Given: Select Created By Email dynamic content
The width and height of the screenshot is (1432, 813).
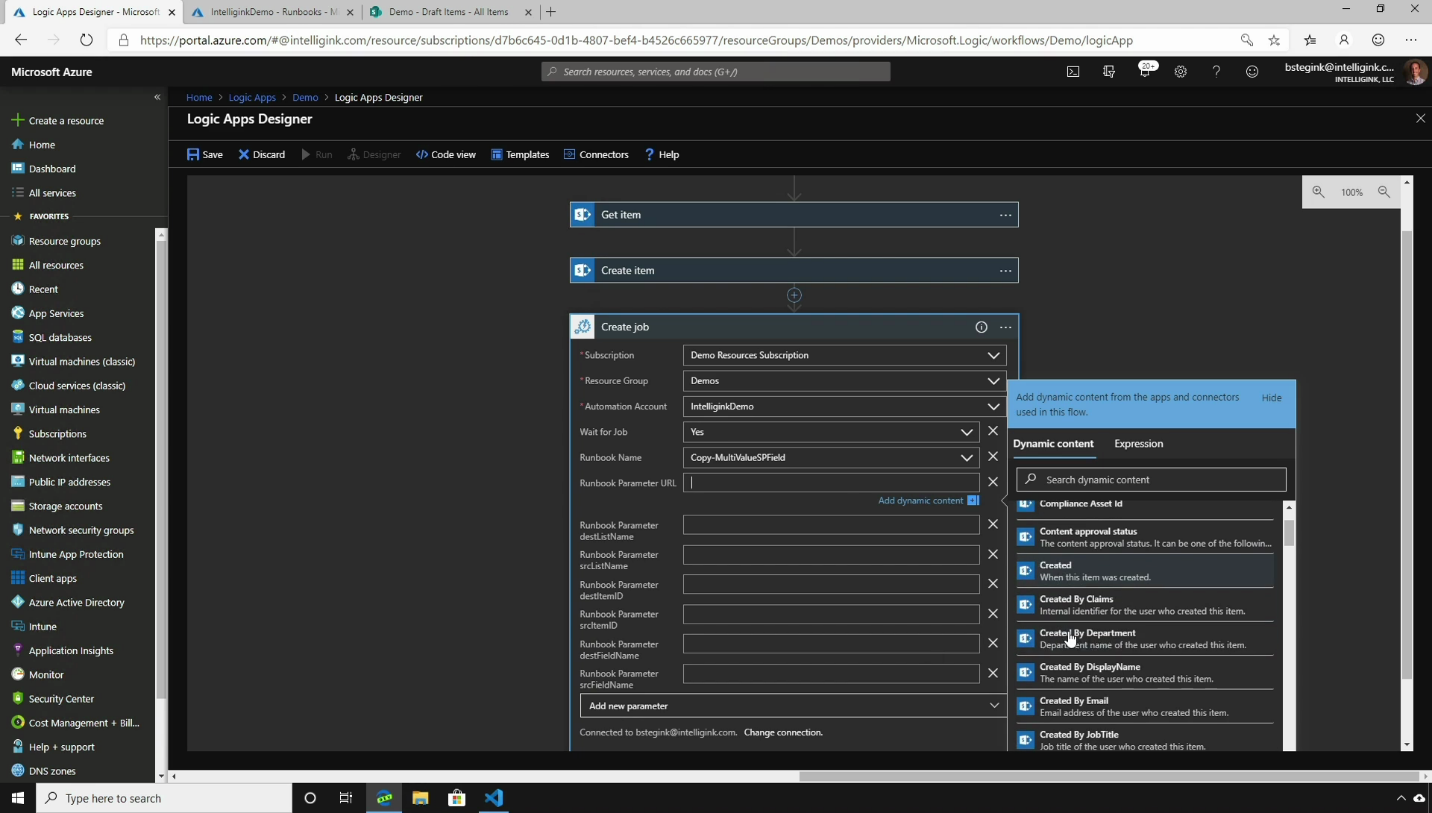Looking at the screenshot, I should pos(1145,706).
